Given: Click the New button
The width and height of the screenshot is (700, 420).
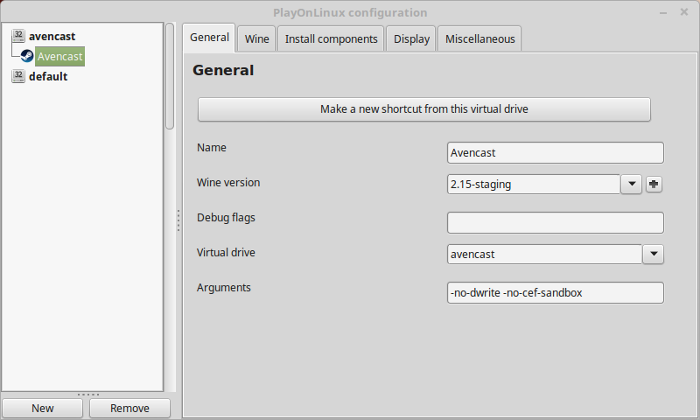Looking at the screenshot, I should [42, 408].
